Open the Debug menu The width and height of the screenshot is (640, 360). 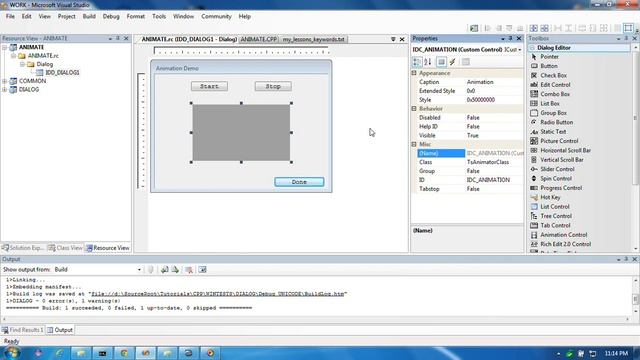pos(111,16)
